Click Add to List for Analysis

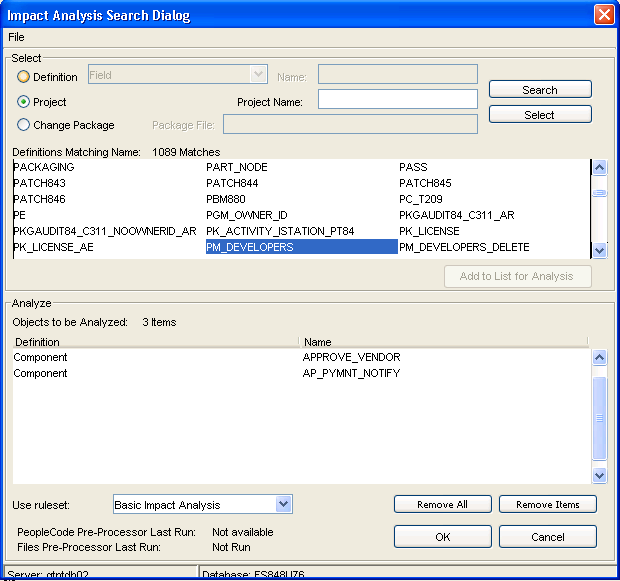[x=518, y=276]
